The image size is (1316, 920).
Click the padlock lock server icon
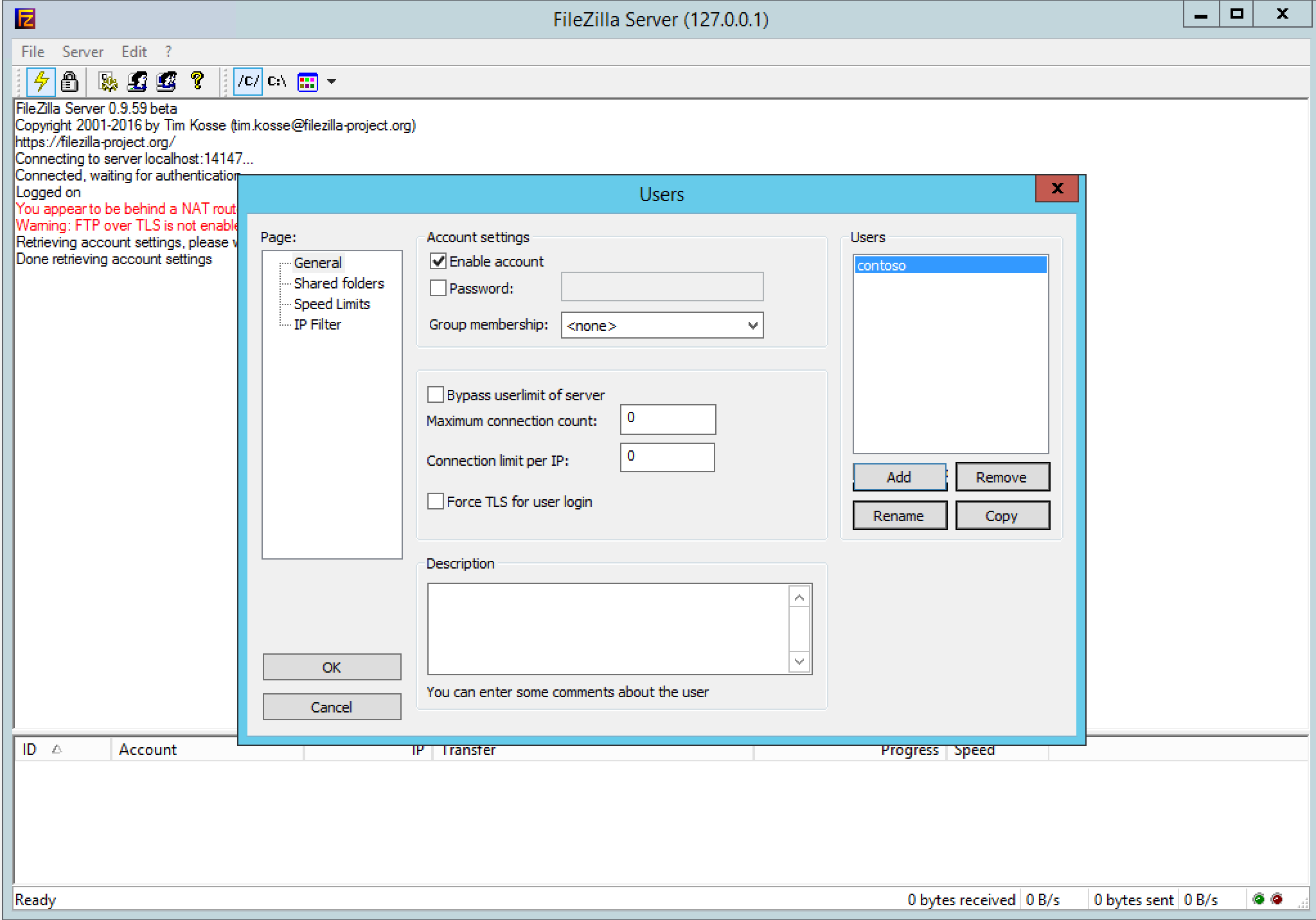(x=69, y=82)
